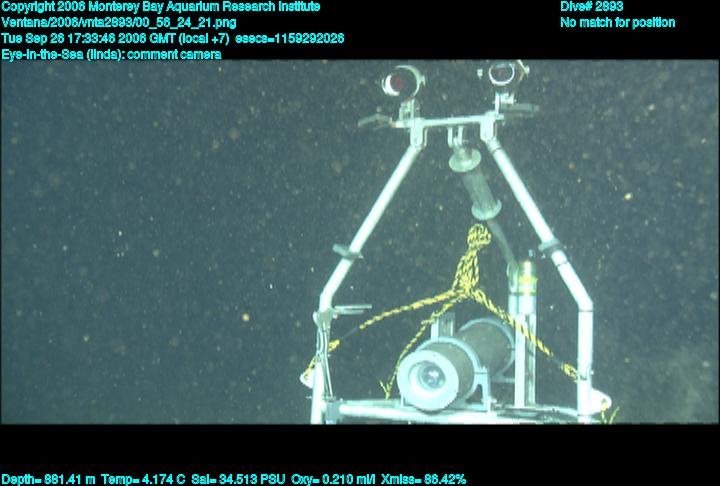This screenshot has width=720, height=486.
Task: Click the top-right light on the frame
Action: (503, 73)
